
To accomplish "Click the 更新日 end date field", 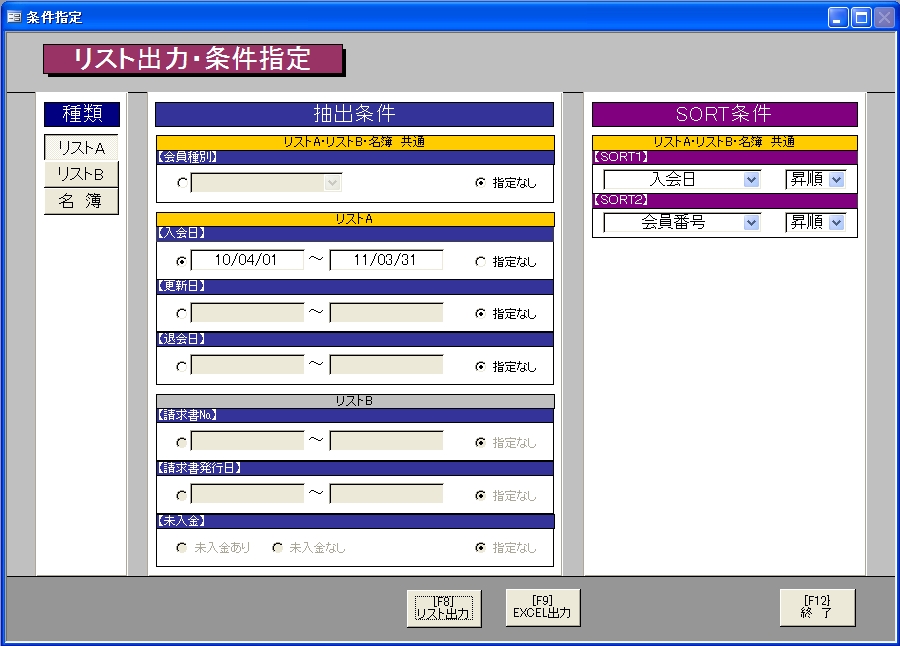I will pos(386,313).
